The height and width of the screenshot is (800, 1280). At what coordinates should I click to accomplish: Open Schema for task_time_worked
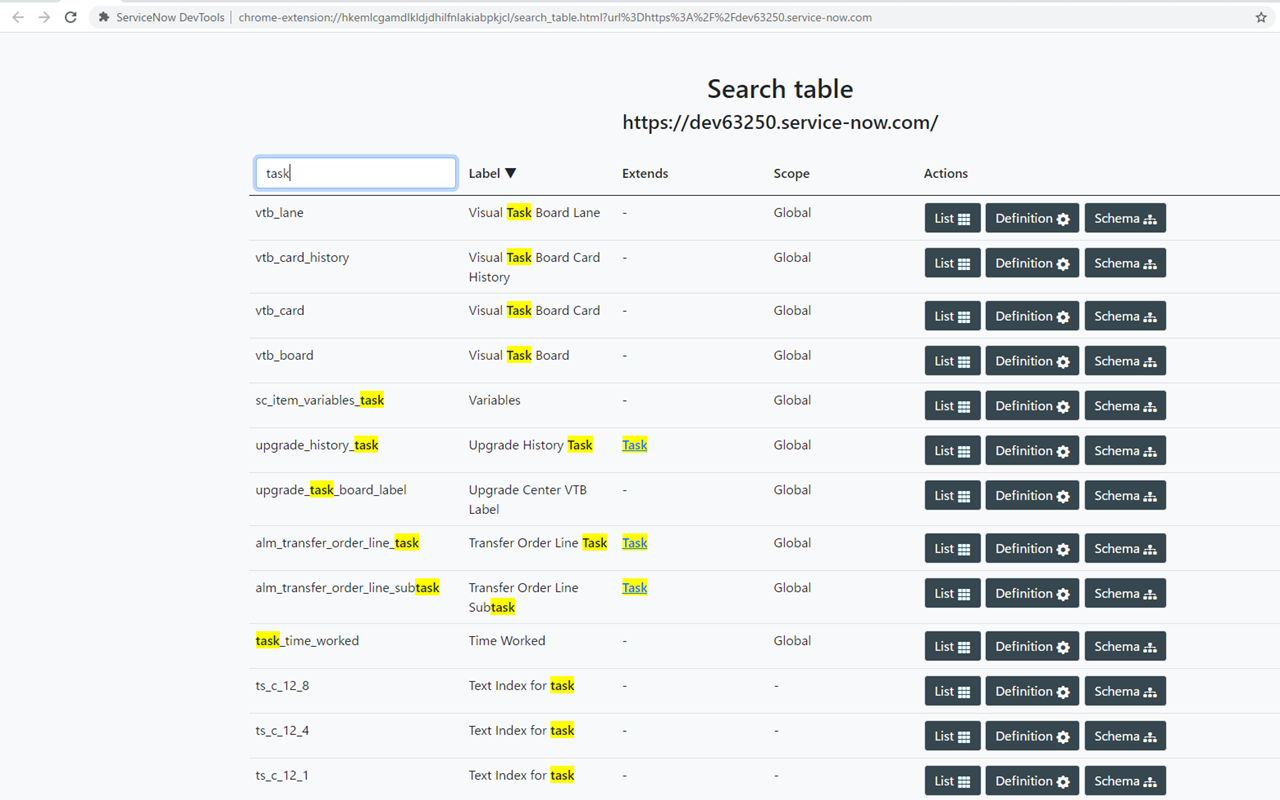(x=1125, y=647)
